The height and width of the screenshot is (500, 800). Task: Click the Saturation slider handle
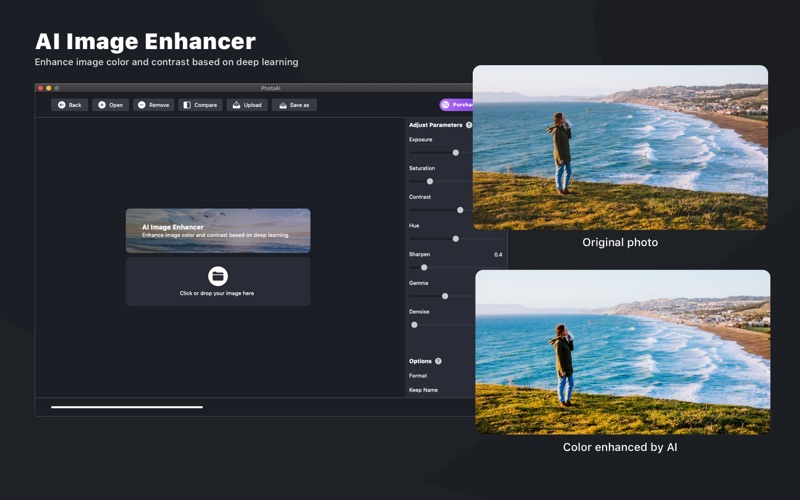[430, 181]
